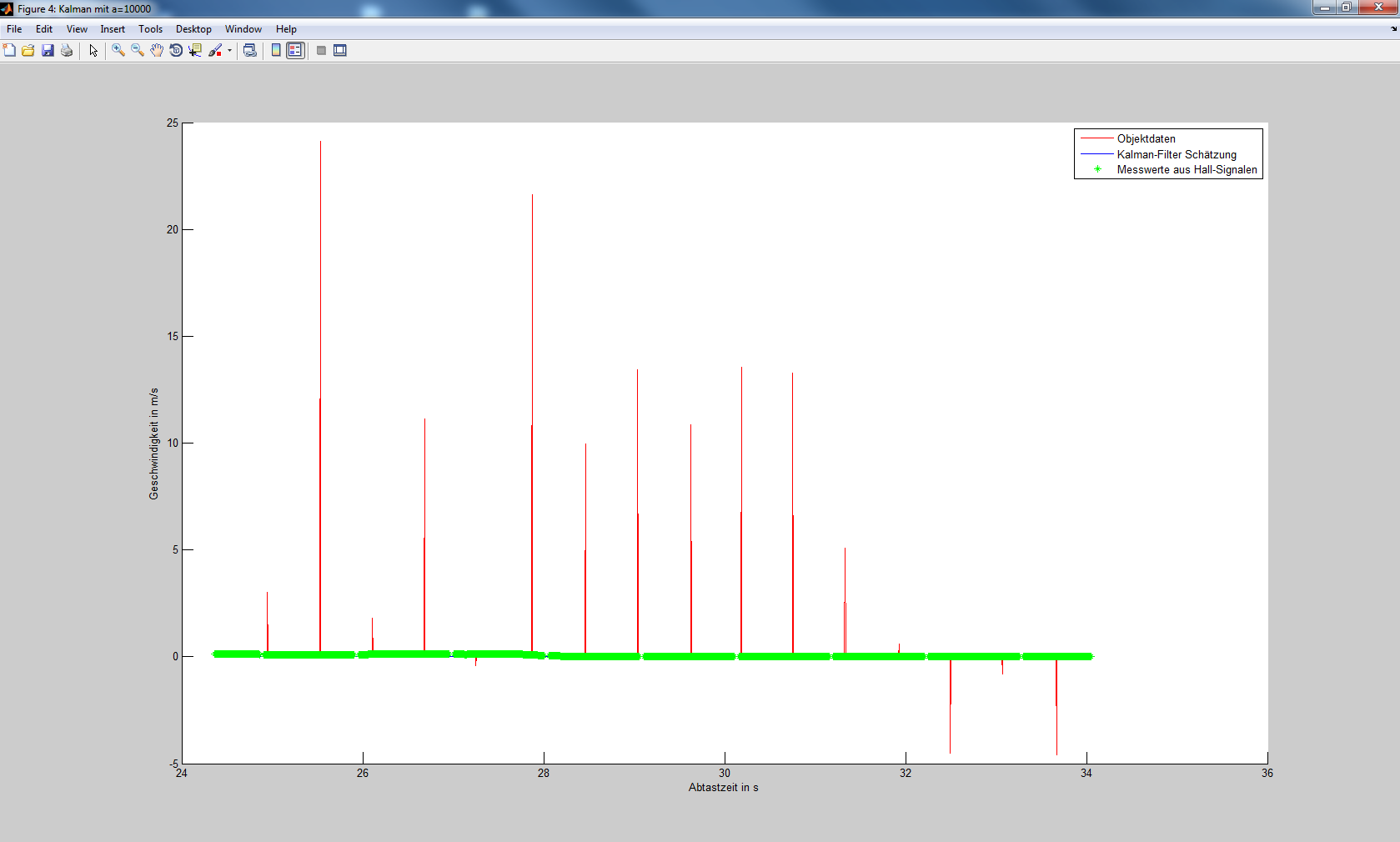
Task: Click the Kalman-Filter Schätzung legend entry
Action: (x=1176, y=154)
